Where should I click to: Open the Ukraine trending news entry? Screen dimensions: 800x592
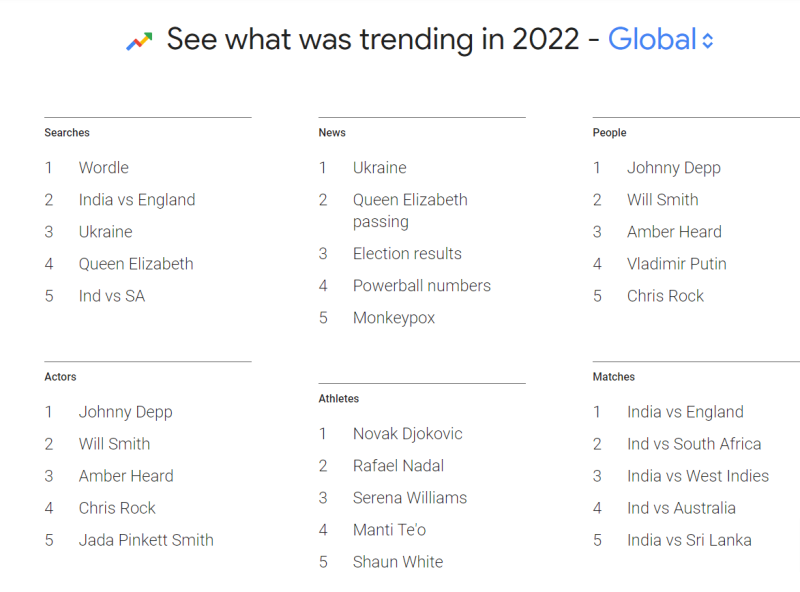coord(379,167)
